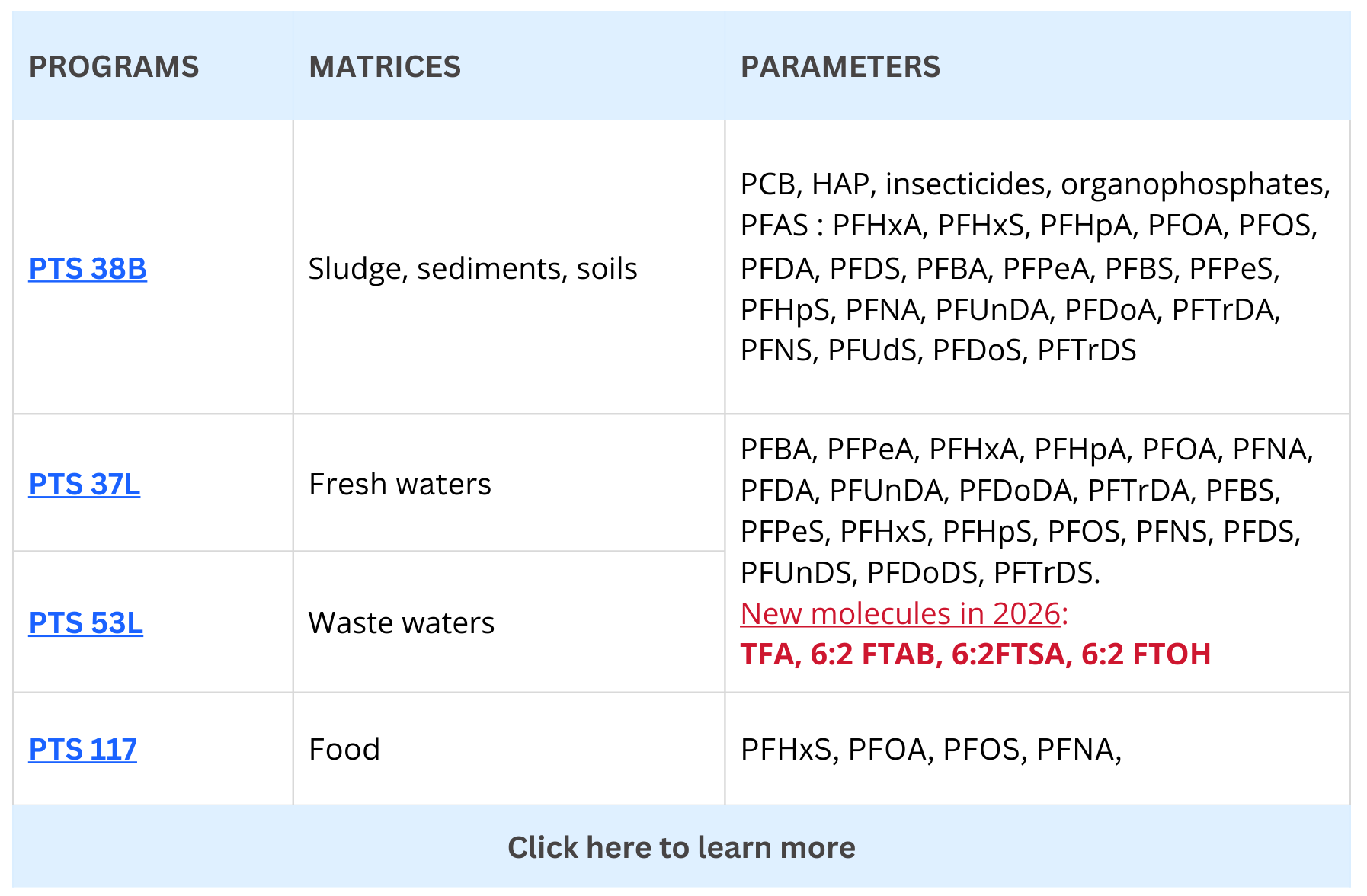
Task: Open the PTS 117 food program link
Action: click(83, 750)
